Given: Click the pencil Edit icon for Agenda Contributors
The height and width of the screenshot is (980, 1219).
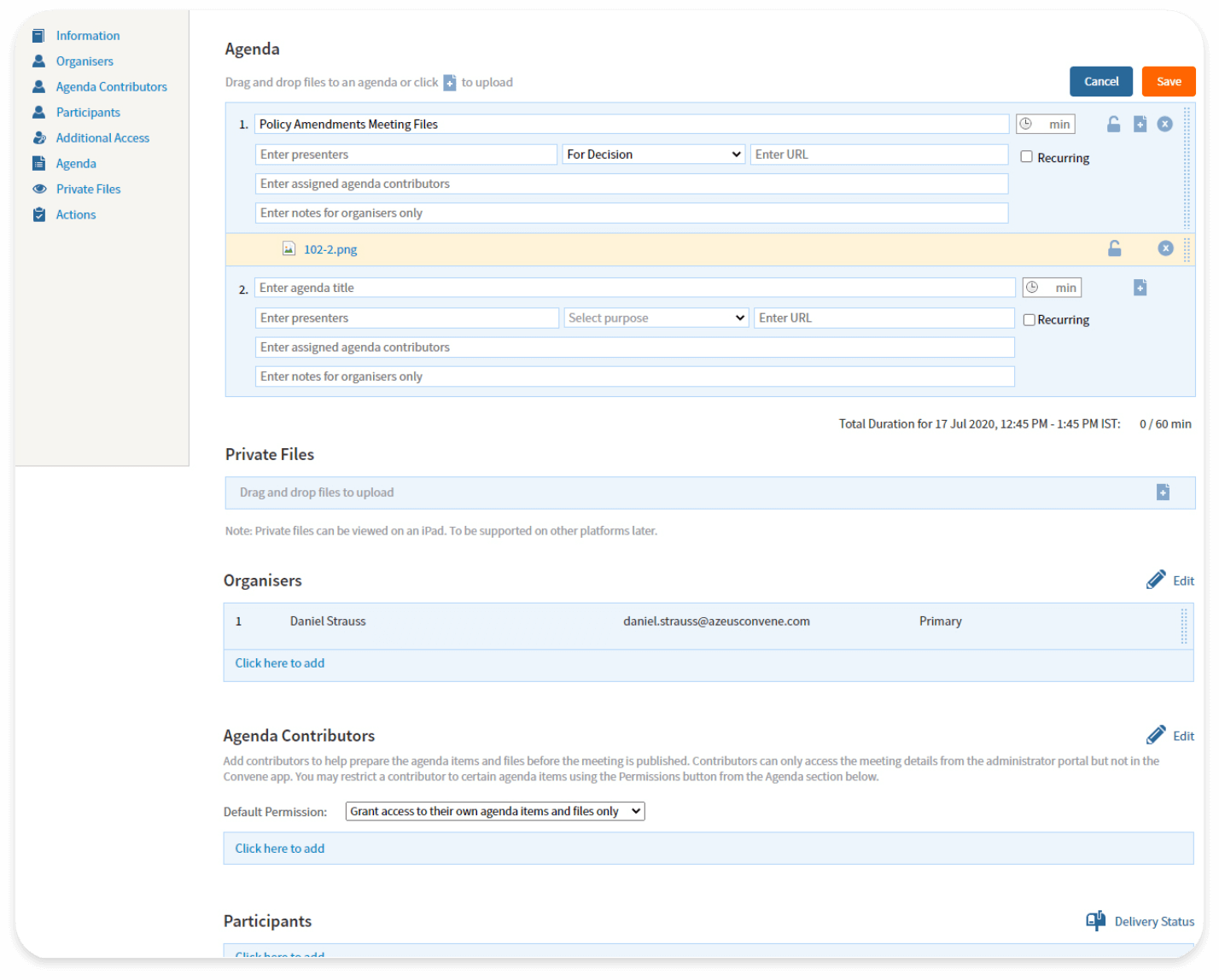Looking at the screenshot, I should coord(1157,735).
